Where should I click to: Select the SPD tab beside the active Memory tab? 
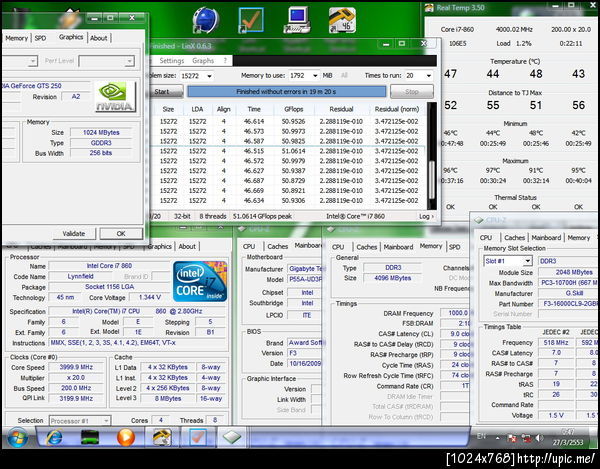coord(454,247)
